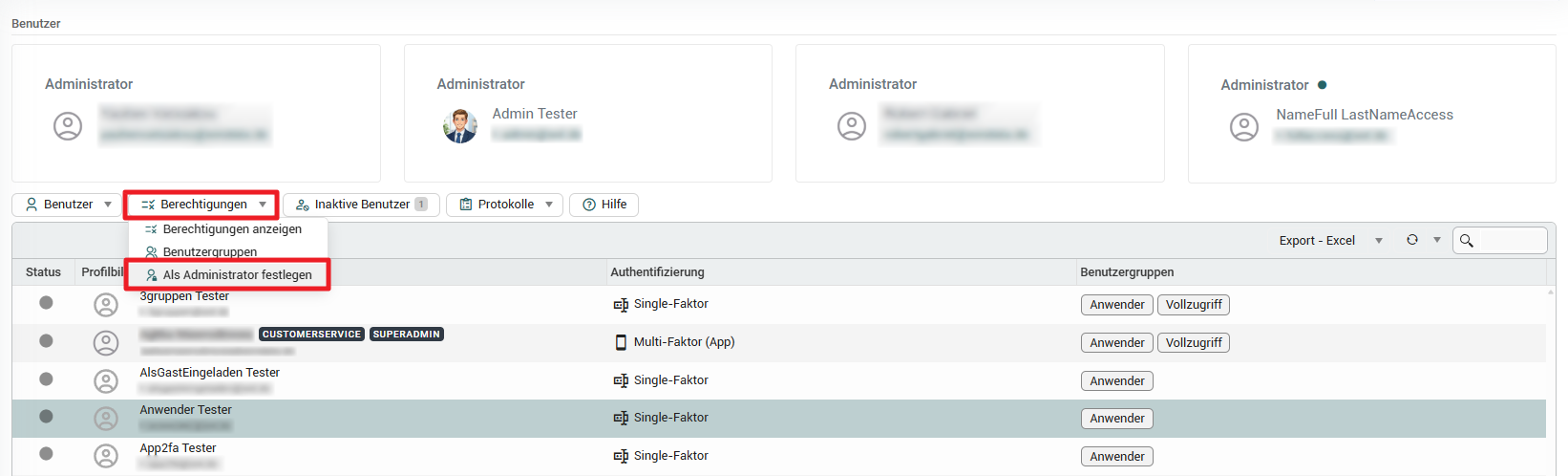1568x476 pixels.
Task: Click status dot of Anwender Tester row
Action: 46,417
